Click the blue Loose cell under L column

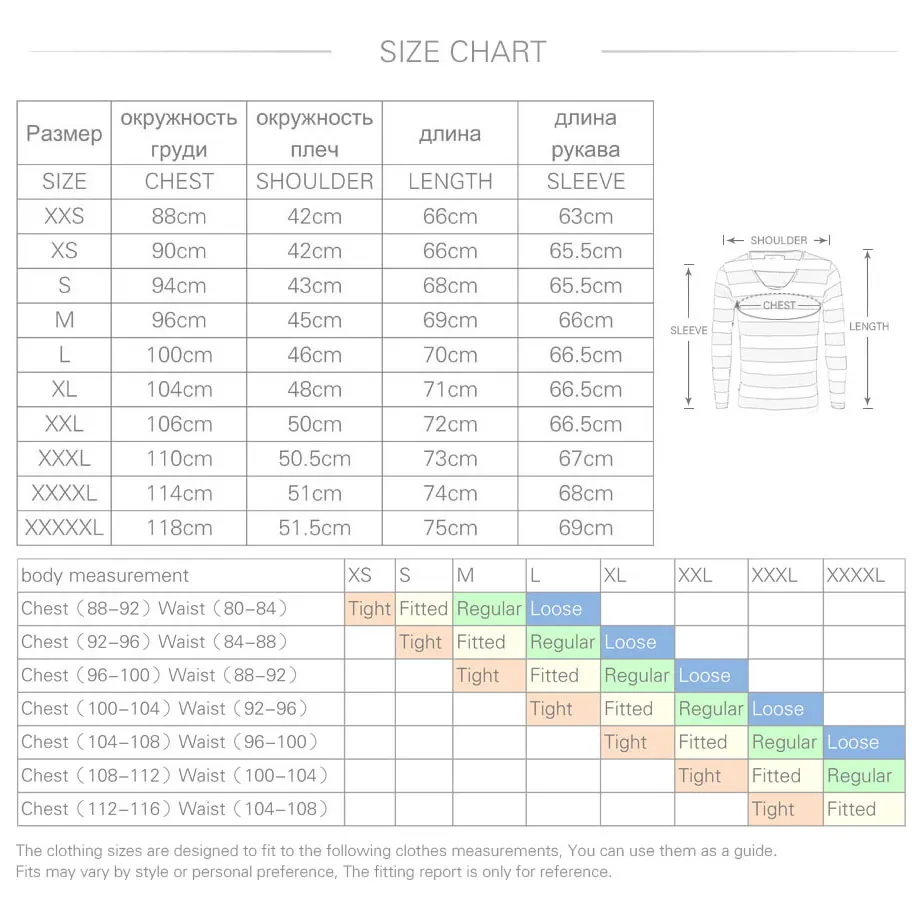563,609
